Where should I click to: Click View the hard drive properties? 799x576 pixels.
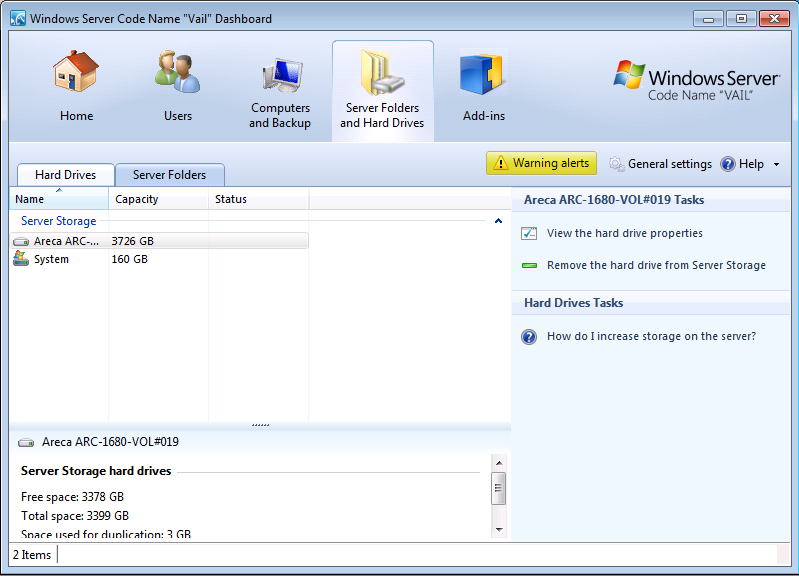(x=624, y=233)
